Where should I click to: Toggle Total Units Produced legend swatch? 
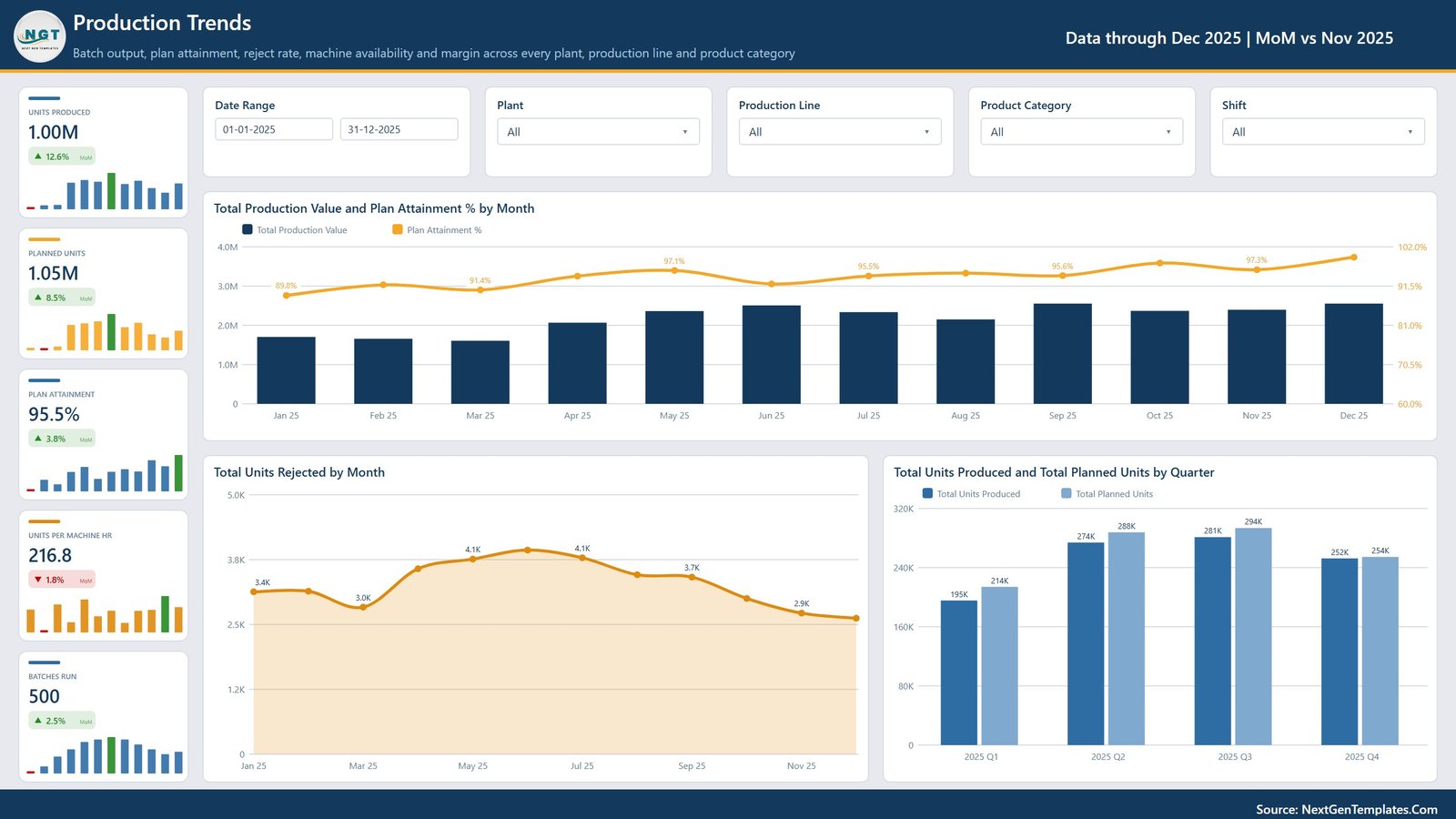pyautogui.click(x=927, y=493)
